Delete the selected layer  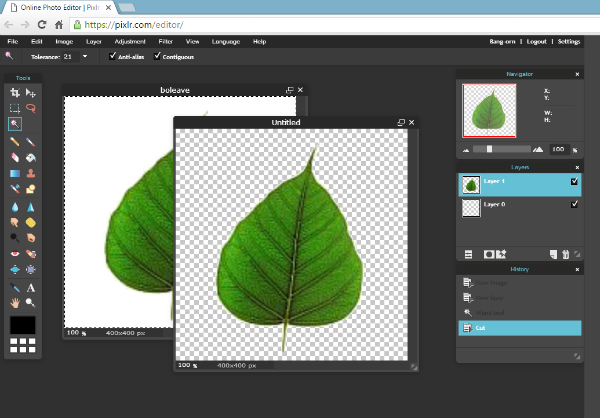566,254
